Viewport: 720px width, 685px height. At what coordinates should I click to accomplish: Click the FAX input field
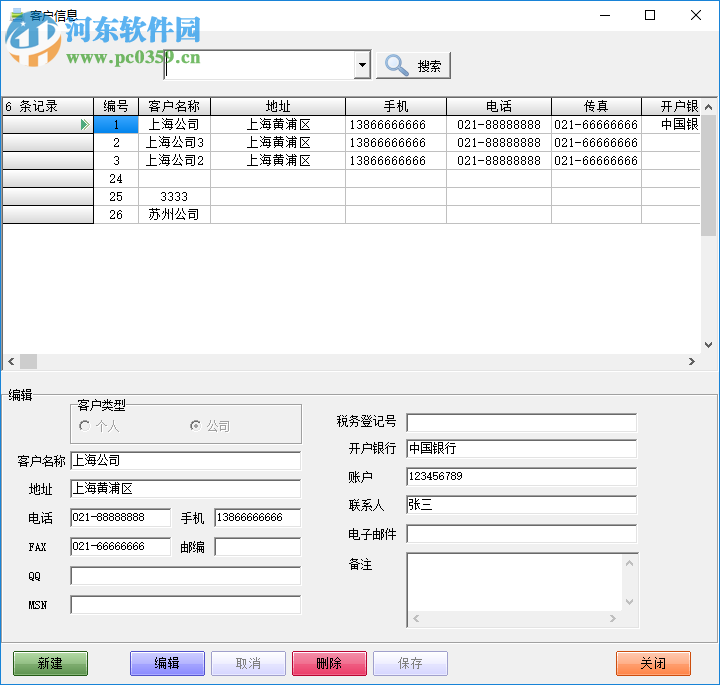120,546
